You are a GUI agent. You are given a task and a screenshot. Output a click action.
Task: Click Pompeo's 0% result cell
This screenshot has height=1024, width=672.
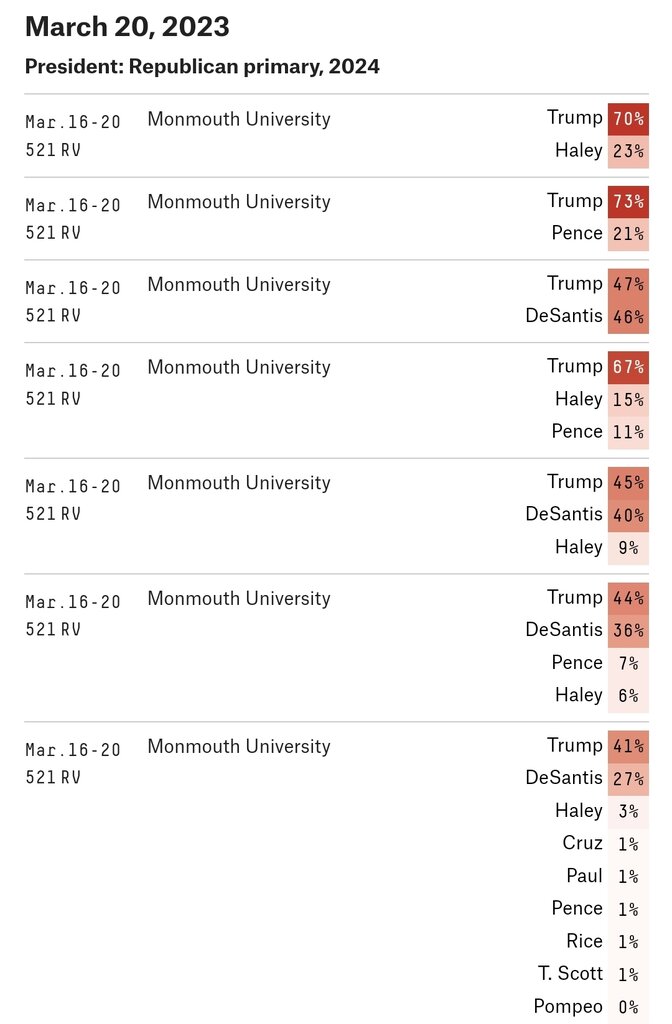[628, 1007]
